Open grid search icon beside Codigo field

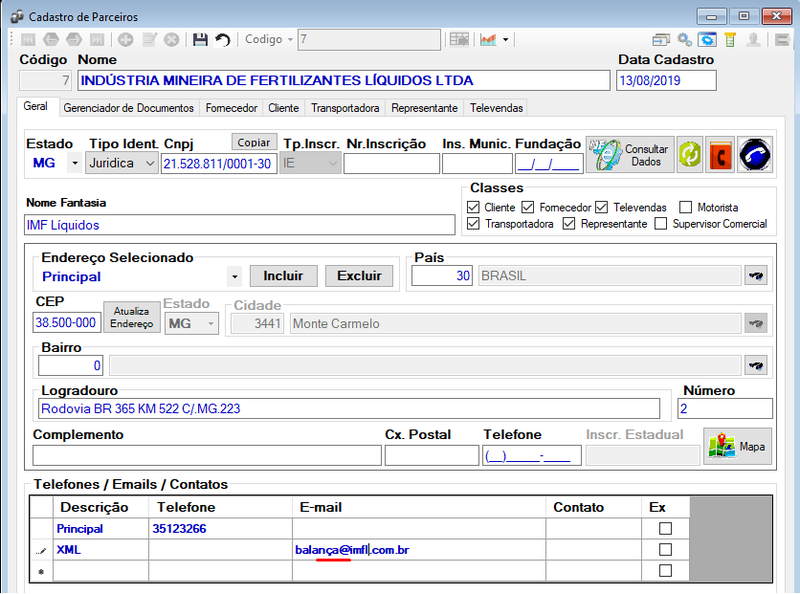[x=459, y=39]
